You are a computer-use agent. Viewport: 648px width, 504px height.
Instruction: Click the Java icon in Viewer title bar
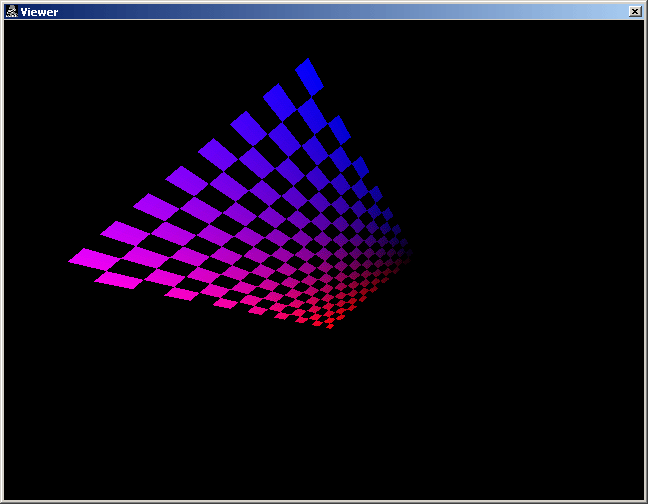(12, 12)
